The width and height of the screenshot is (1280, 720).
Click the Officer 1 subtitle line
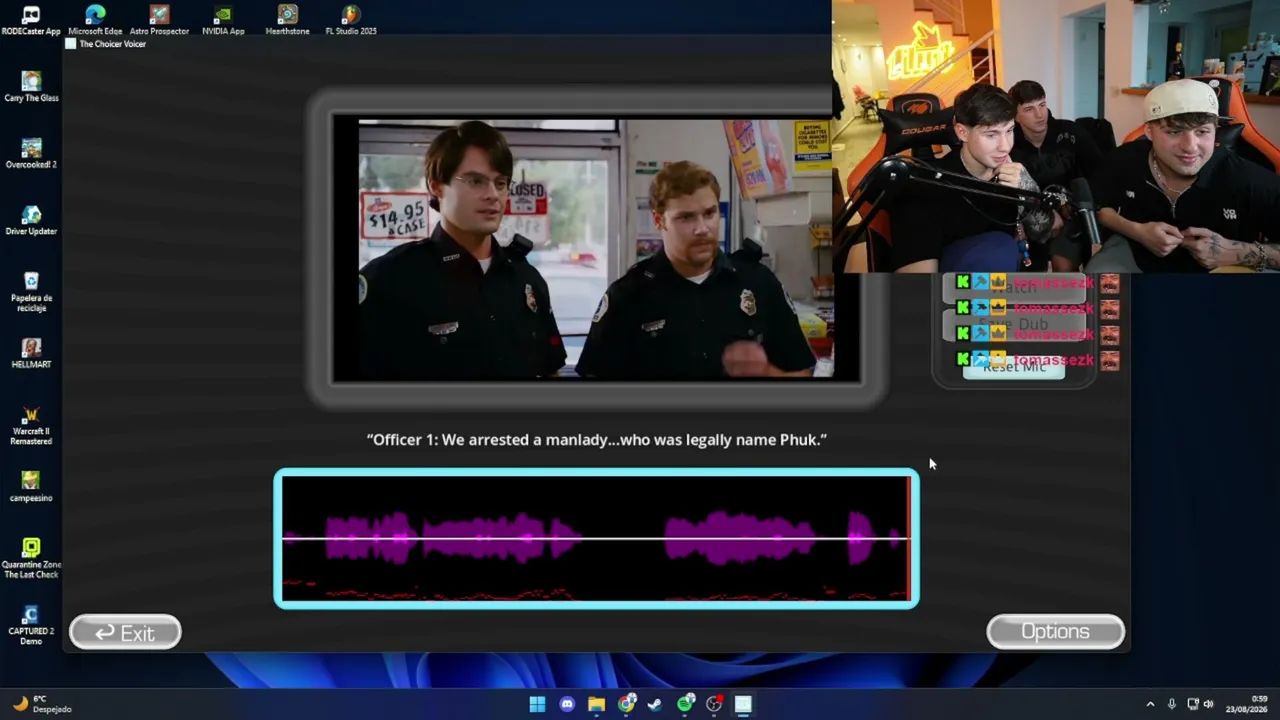tap(597, 440)
